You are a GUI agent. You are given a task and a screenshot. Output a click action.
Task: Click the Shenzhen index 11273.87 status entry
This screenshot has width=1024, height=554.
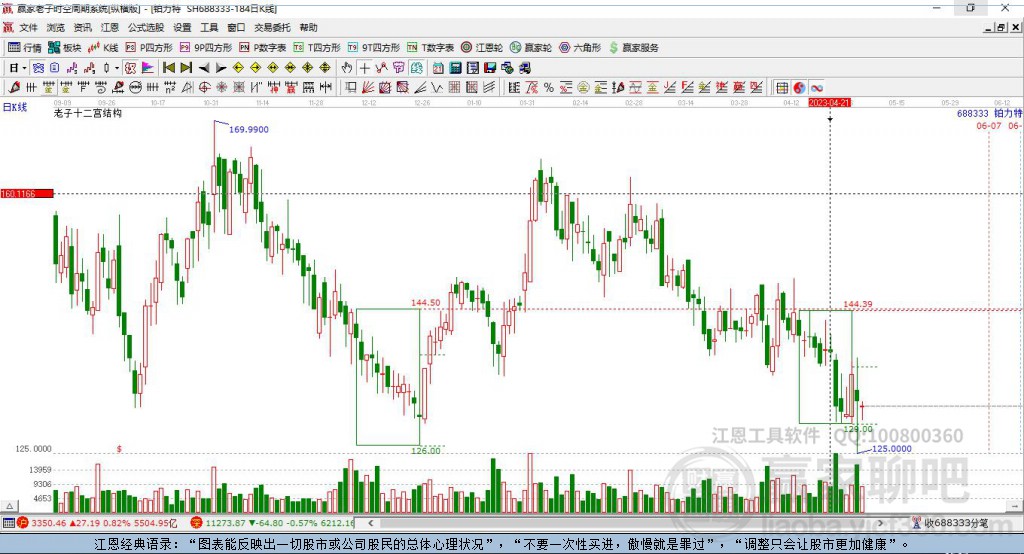click(273, 523)
